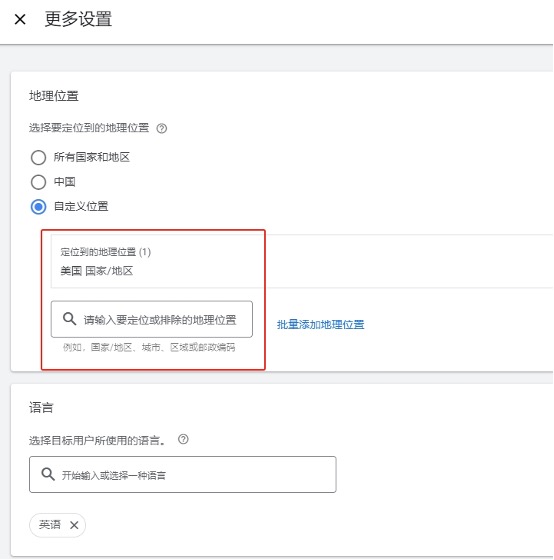Select the 中国 radio option
The height and width of the screenshot is (560, 554).
pos(39,182)
